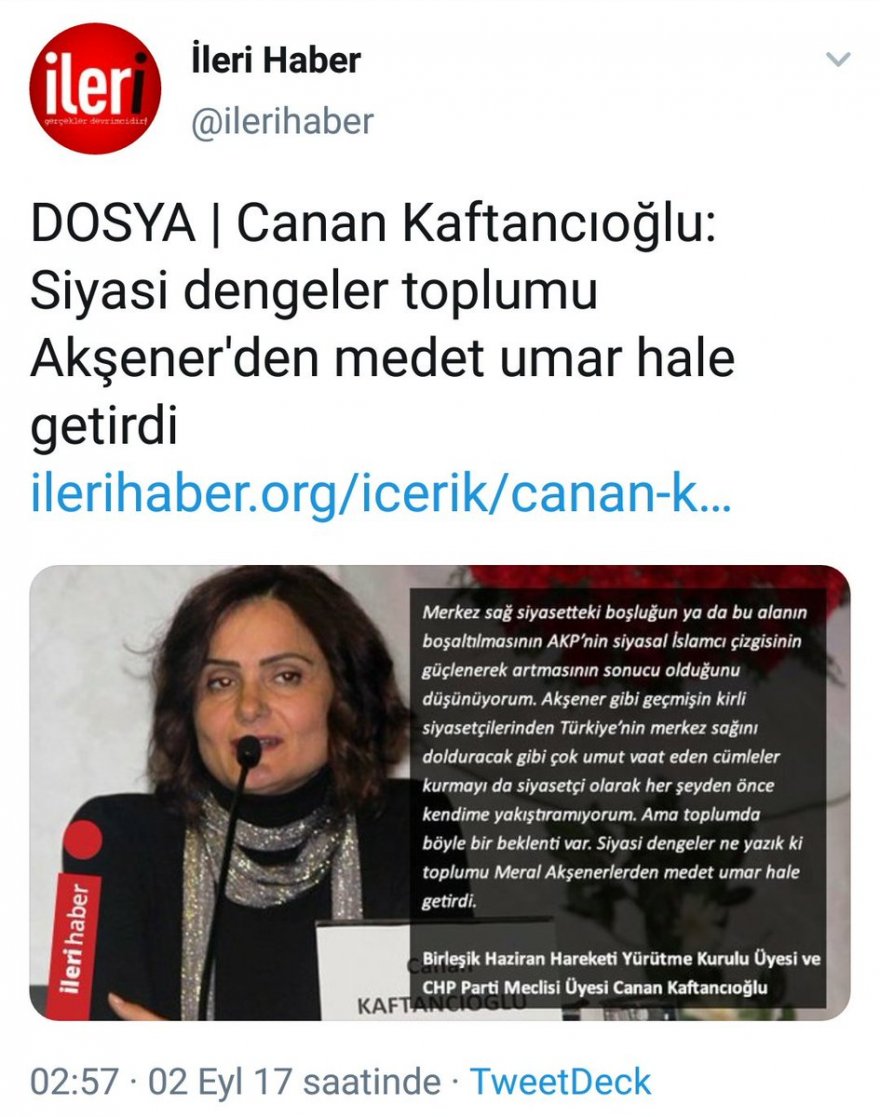Click the microphone in the photo

pos(248,752)
